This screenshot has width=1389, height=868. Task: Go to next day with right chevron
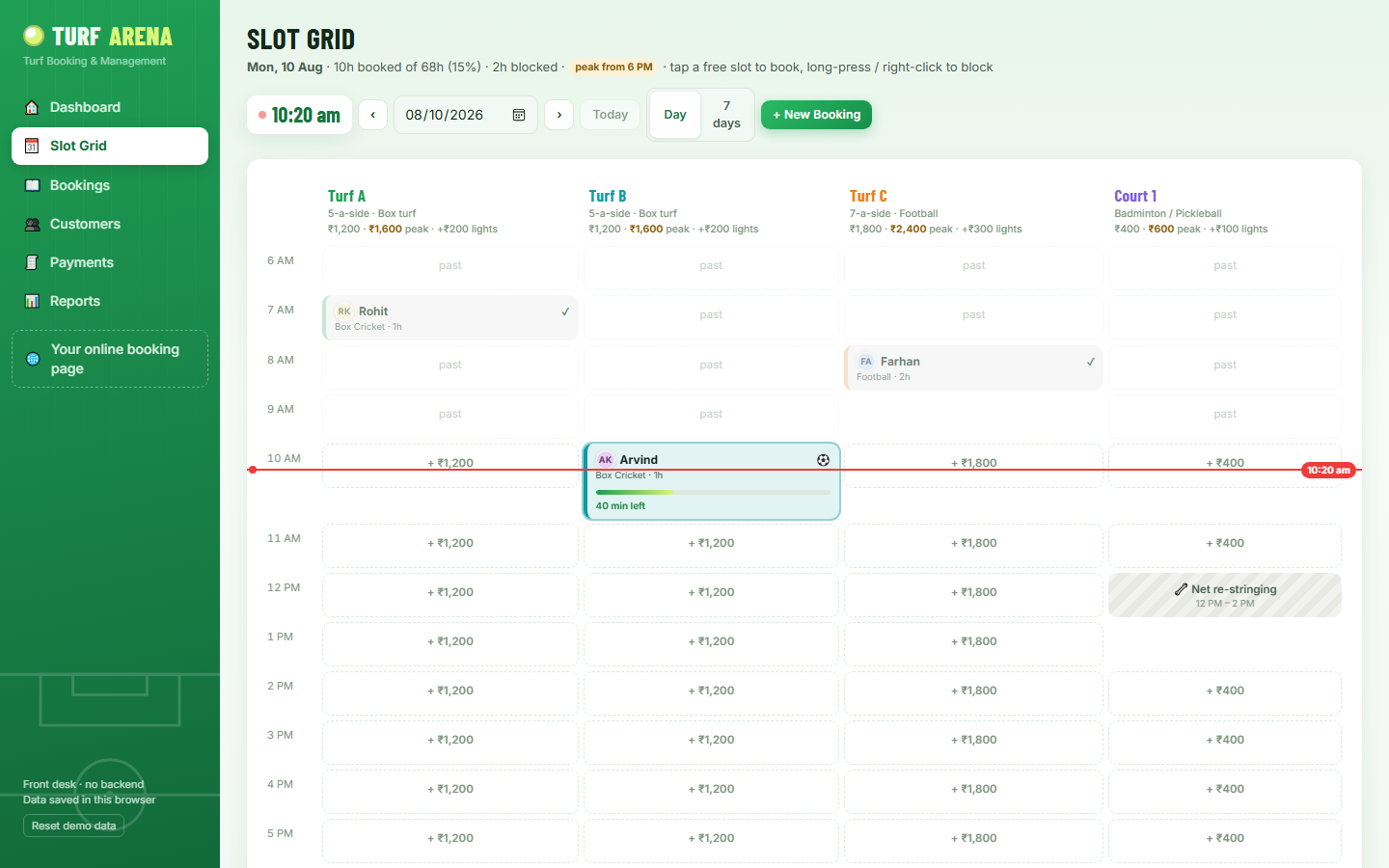click(559, 115)
